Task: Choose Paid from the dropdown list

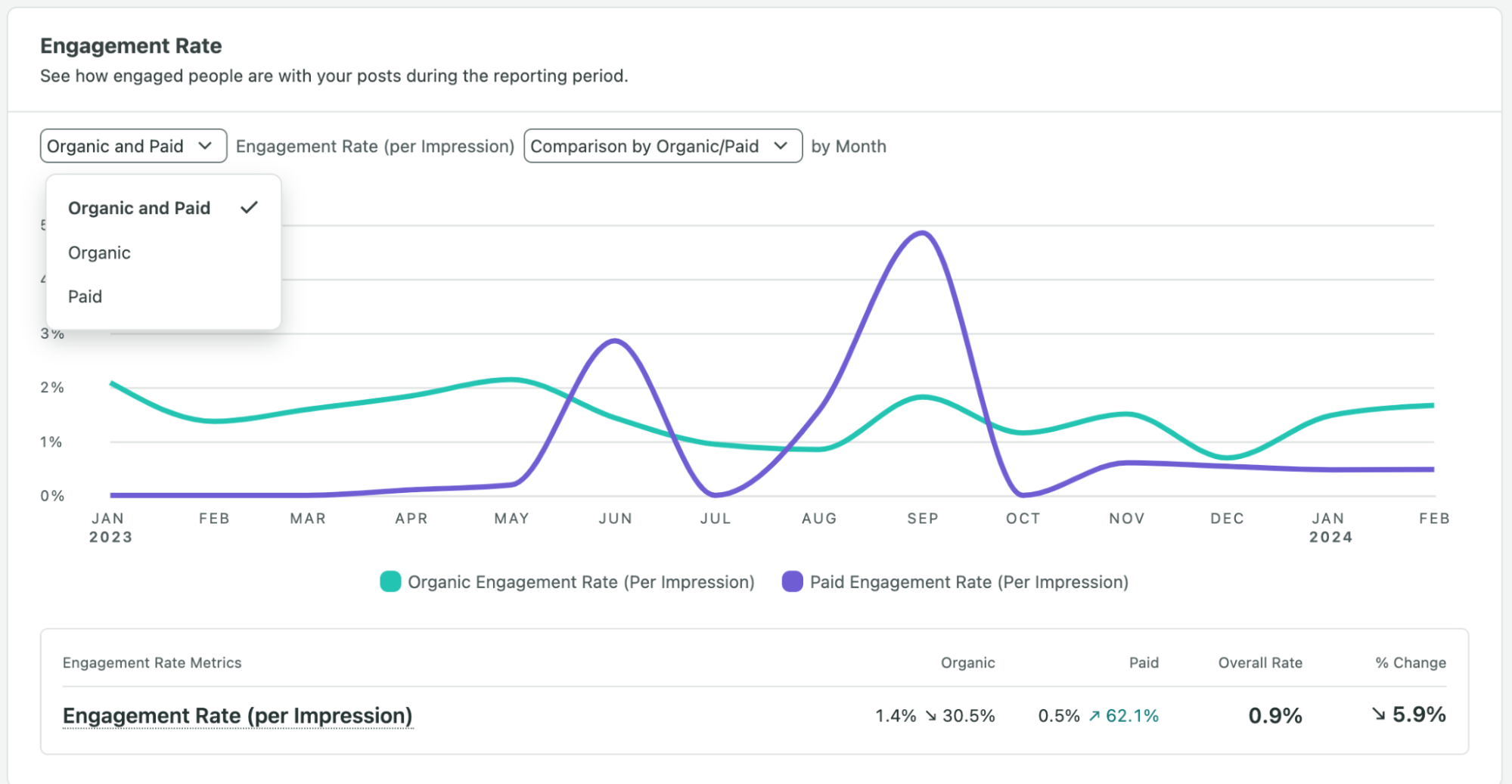Action: coord(163,296)
